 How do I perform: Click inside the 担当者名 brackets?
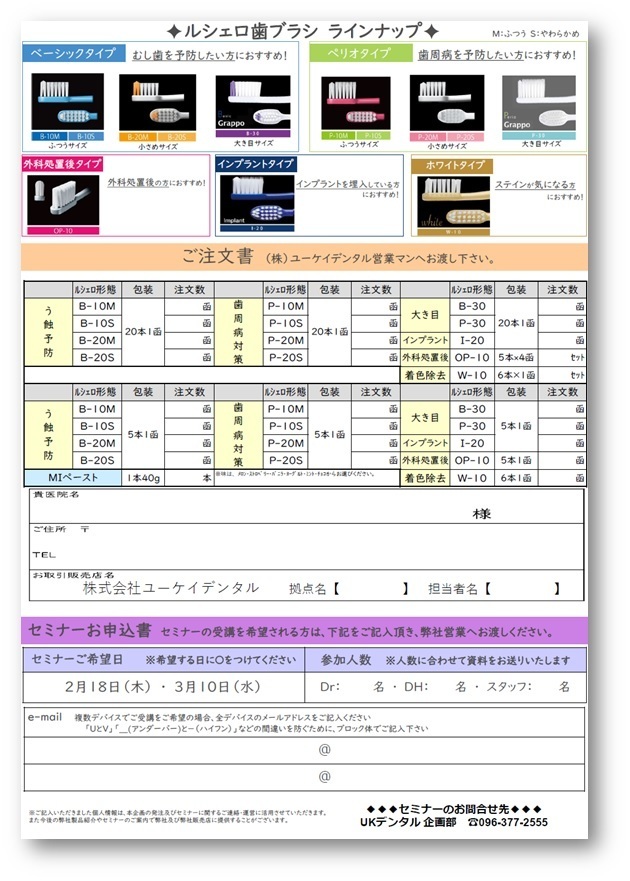click(523, 589)
